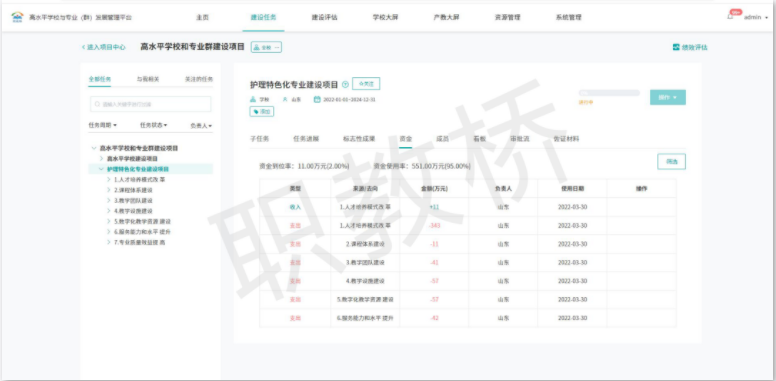Click the circle icon beside 护理特色化专业建设项目 title
This screenshot has height=381, width=776.
coord(345,85)
